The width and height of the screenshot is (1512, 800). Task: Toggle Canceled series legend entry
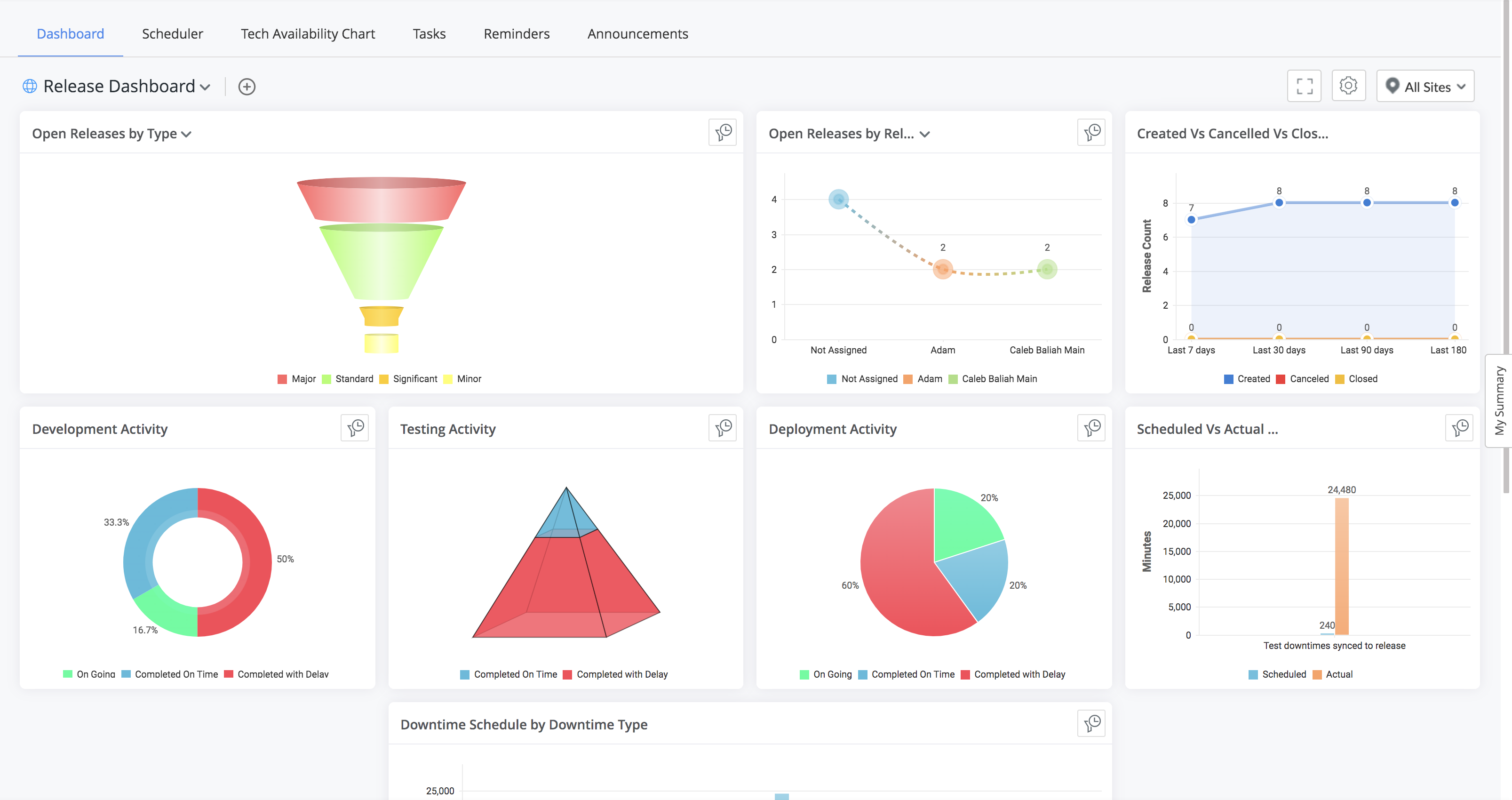(x=1303, y=379)
